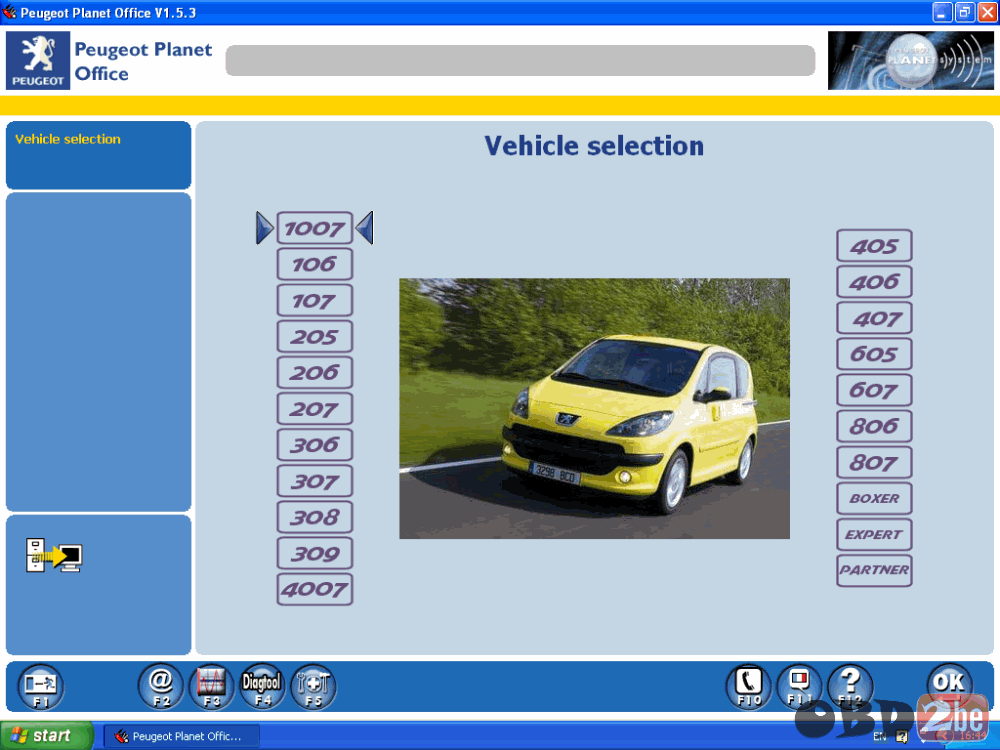
Task: Click the Planet System banner image
Action: (910, 61)
